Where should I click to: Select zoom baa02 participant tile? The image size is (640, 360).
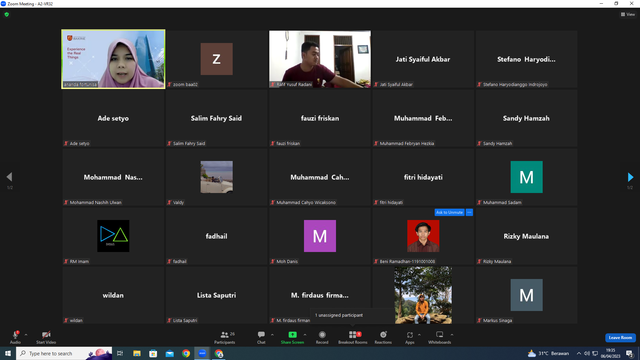217,59
